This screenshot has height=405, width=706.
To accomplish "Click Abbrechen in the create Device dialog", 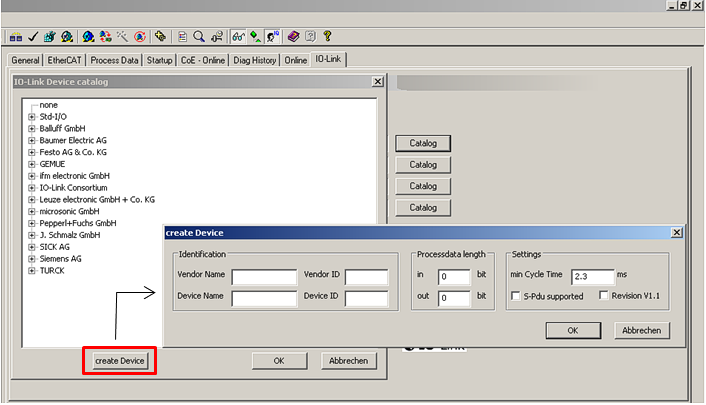I will tap(642, 330).
